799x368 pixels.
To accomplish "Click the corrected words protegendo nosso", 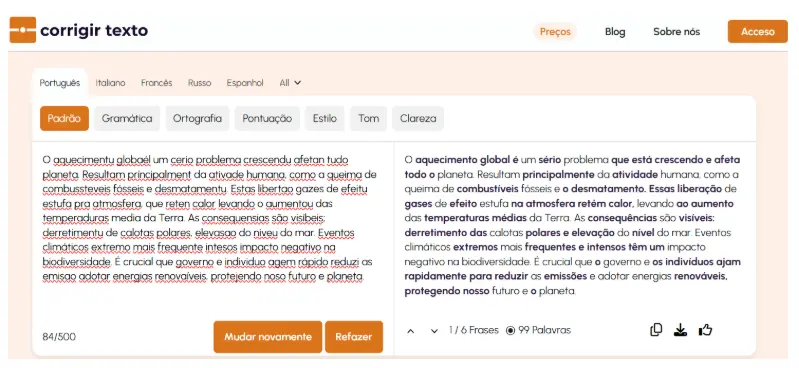I will [447, 291].
